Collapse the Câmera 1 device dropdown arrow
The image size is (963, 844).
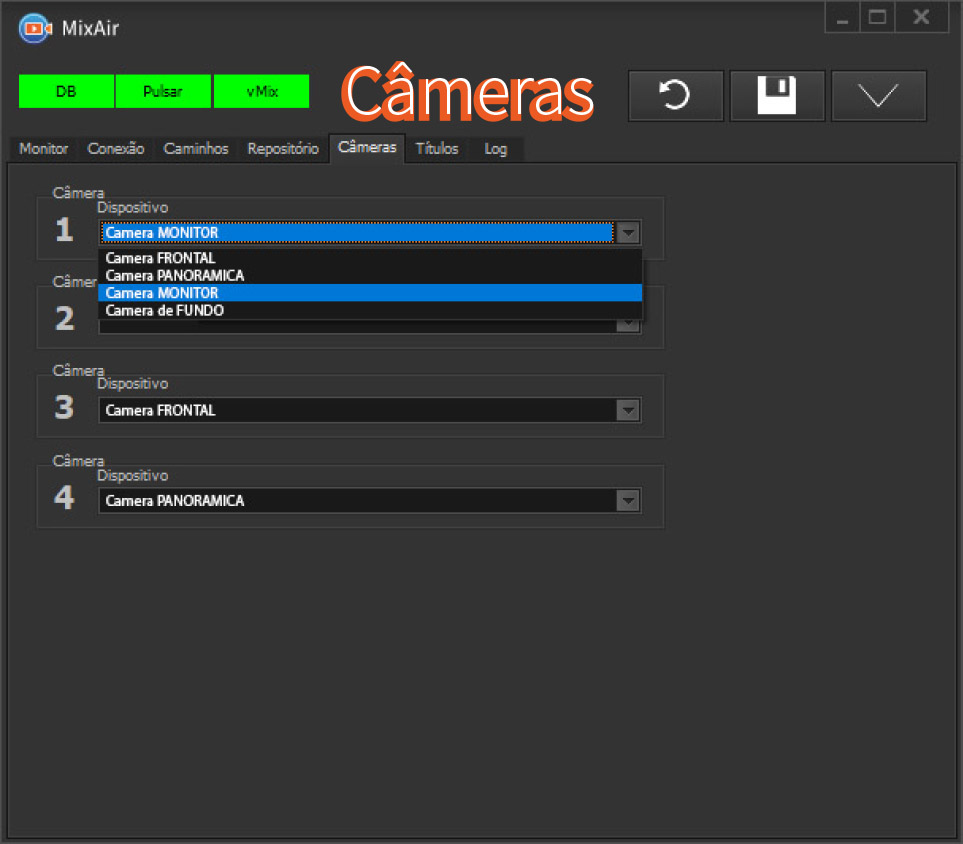pyautogui.click(x=628, y=233)
